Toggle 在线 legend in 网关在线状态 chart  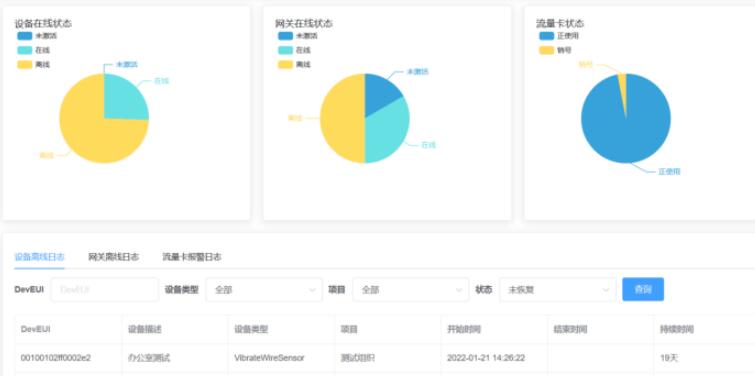294,50
